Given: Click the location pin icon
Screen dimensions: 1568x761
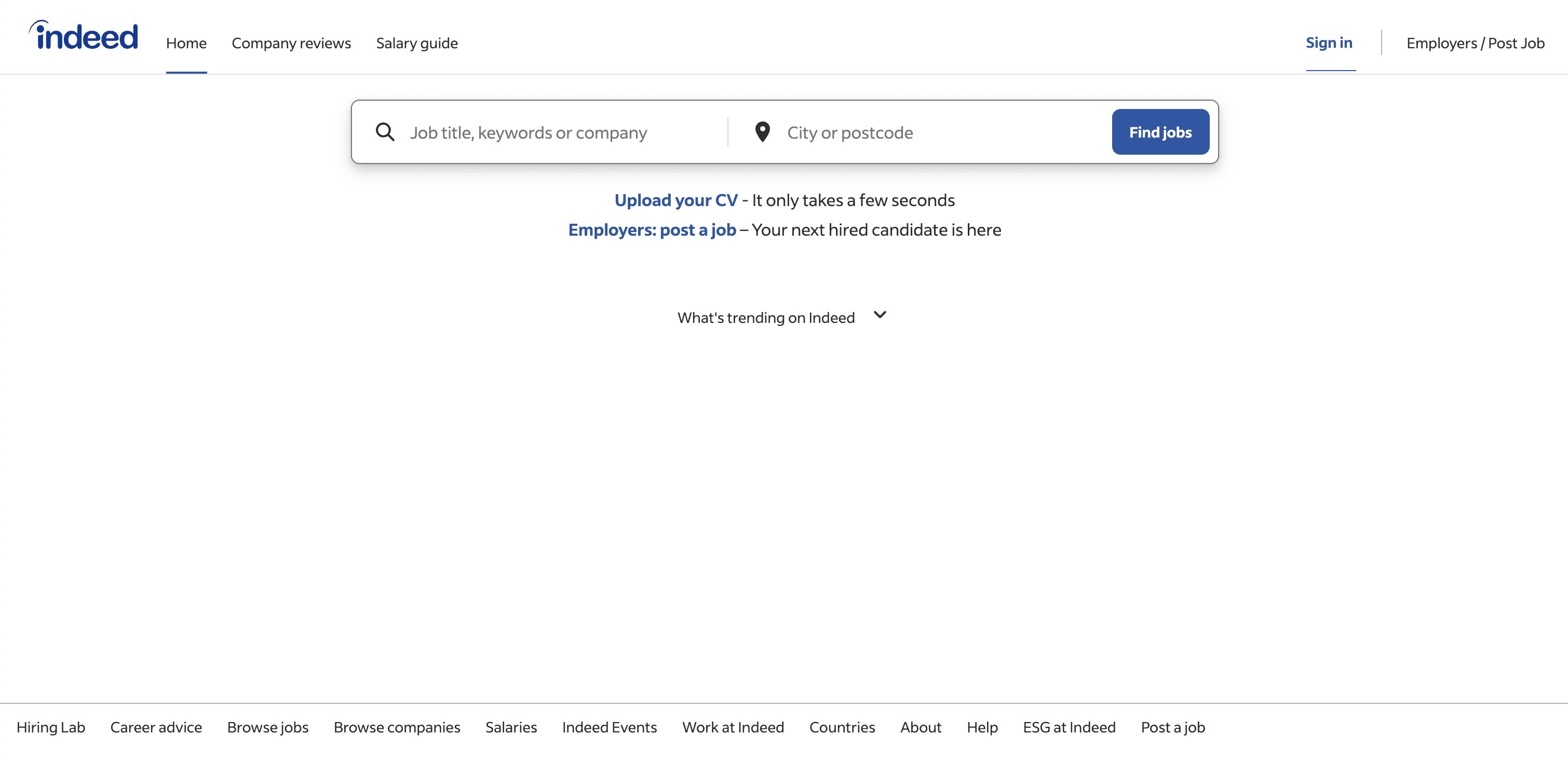Looking at the screenshot, I should (762, 131).
